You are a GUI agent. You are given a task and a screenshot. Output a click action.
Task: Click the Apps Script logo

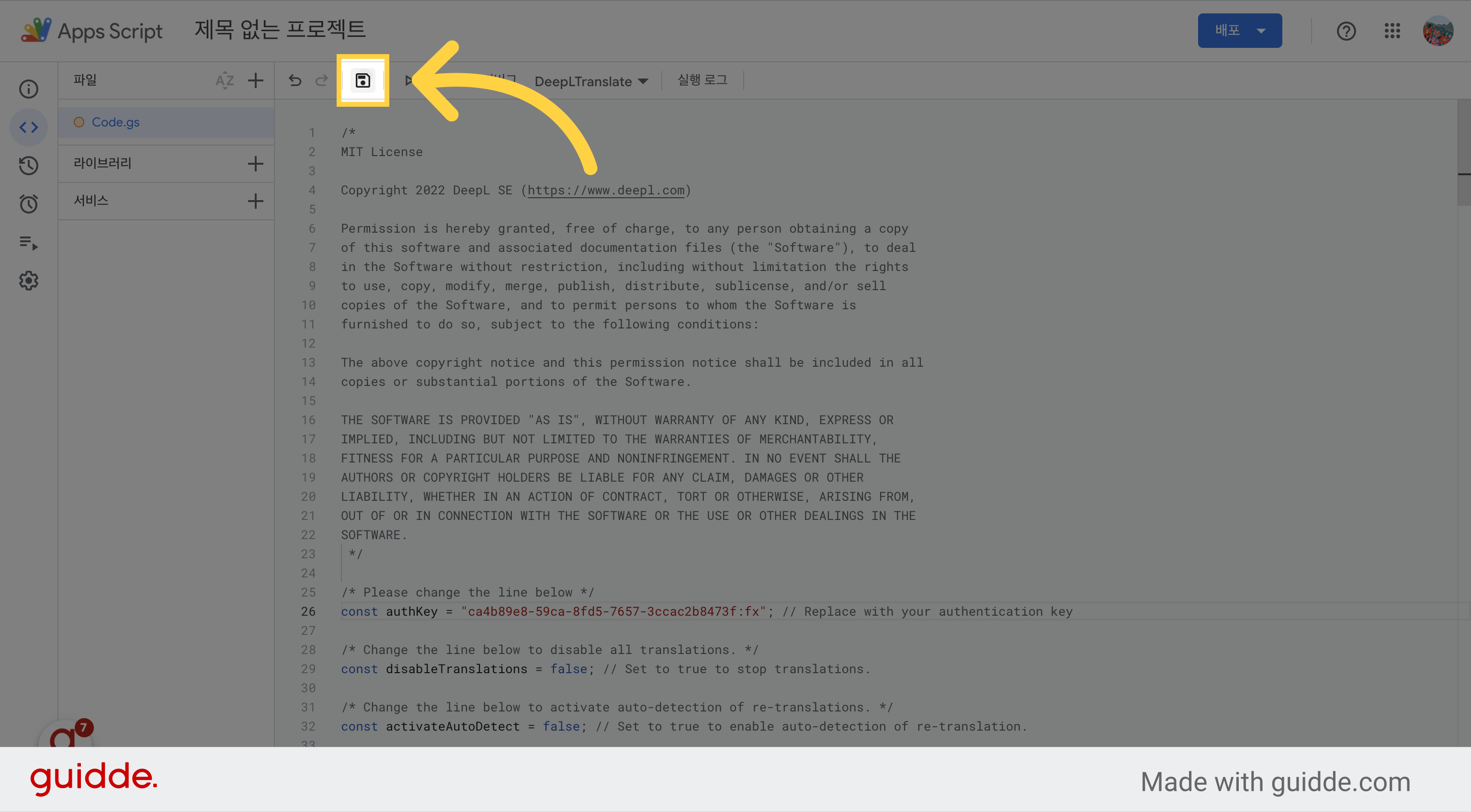pos(91,31)
